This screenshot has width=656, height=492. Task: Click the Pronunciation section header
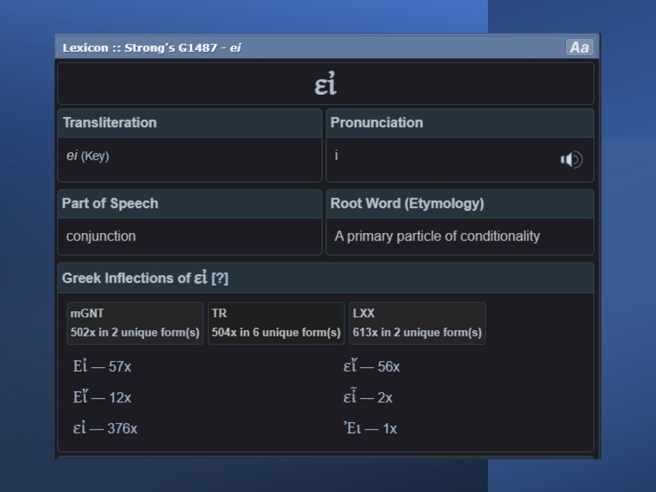coord(377,123)
